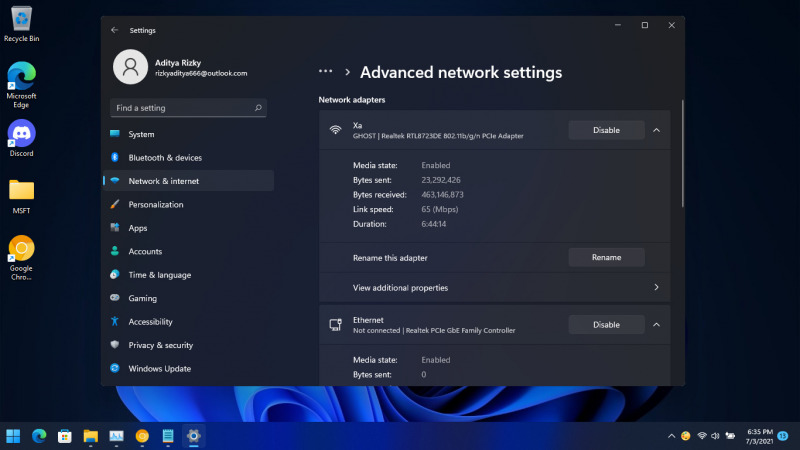Click the Advanced network settings title

461,72
